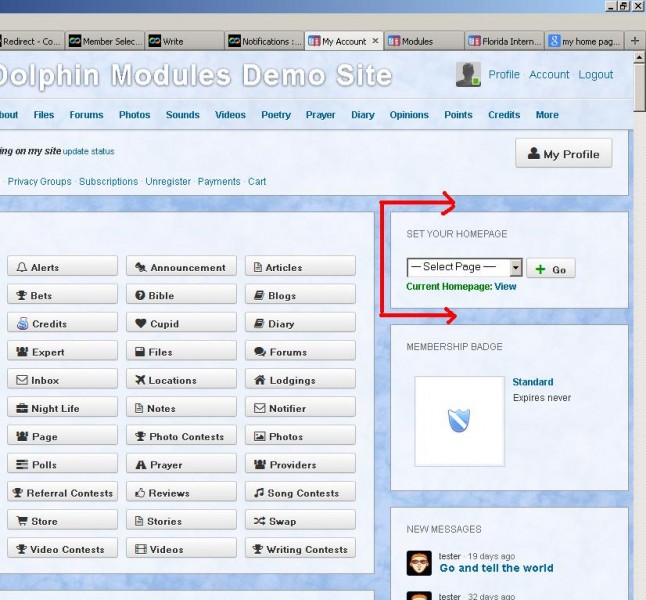The image size is (646, 600).
Task: Open the Expert module
Action: click(x=62, y=352)
